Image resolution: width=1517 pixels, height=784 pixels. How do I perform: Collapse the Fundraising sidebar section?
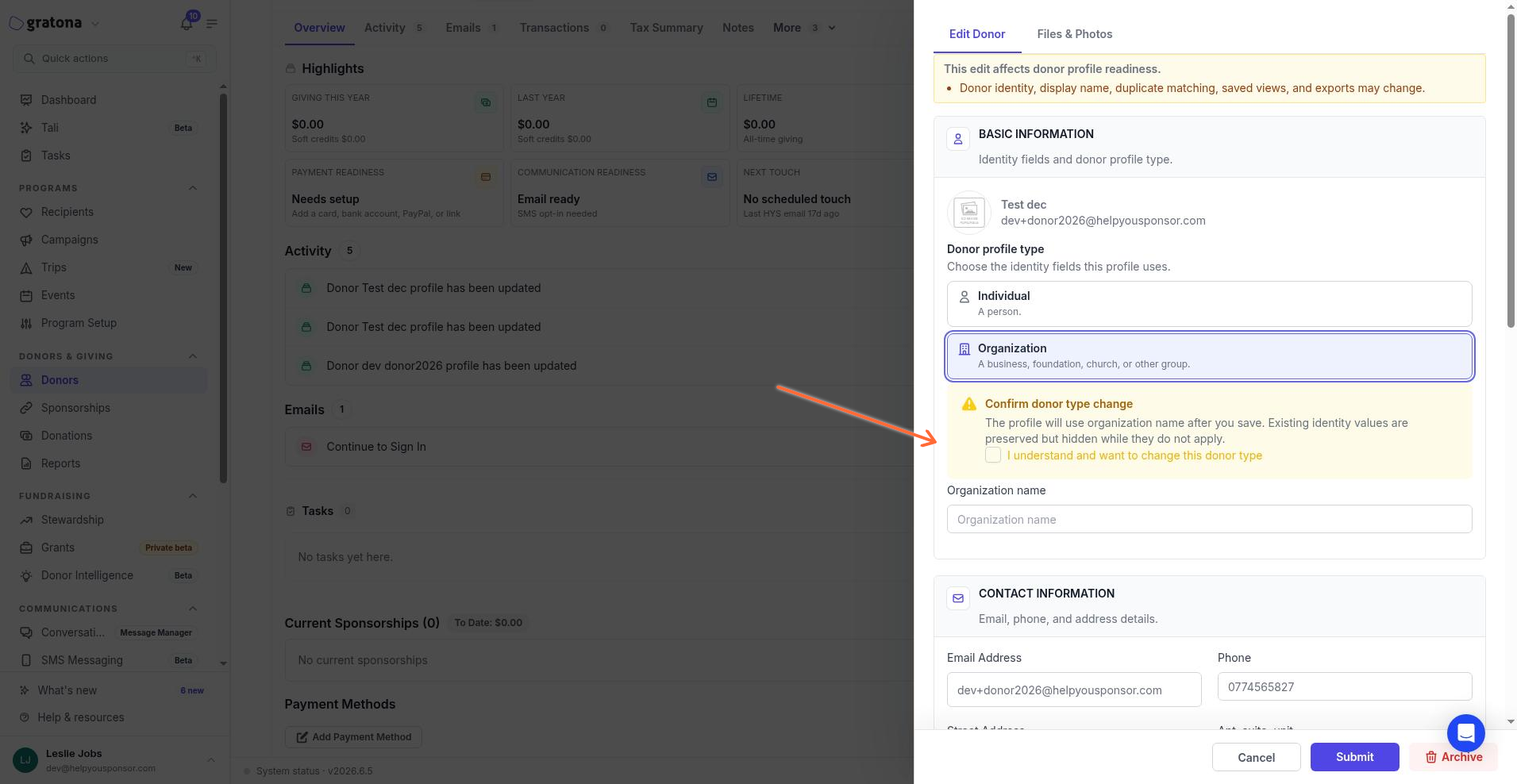coord(192,496)
